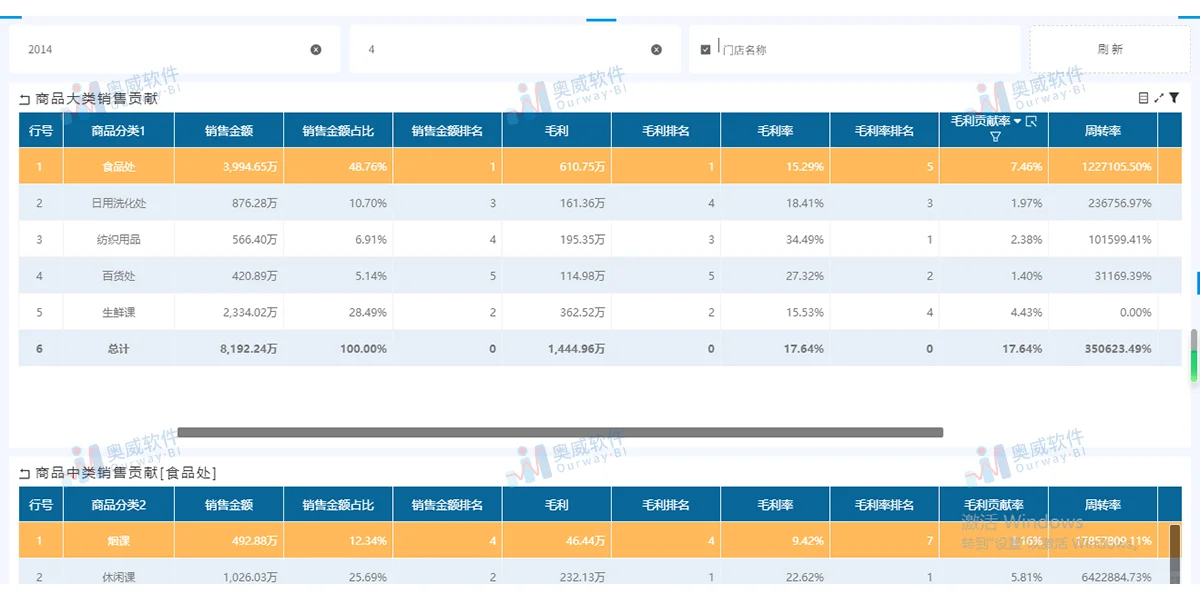Click the magnify/detail icon beside 毛利贡献率 header text

tap(1031, 121)
